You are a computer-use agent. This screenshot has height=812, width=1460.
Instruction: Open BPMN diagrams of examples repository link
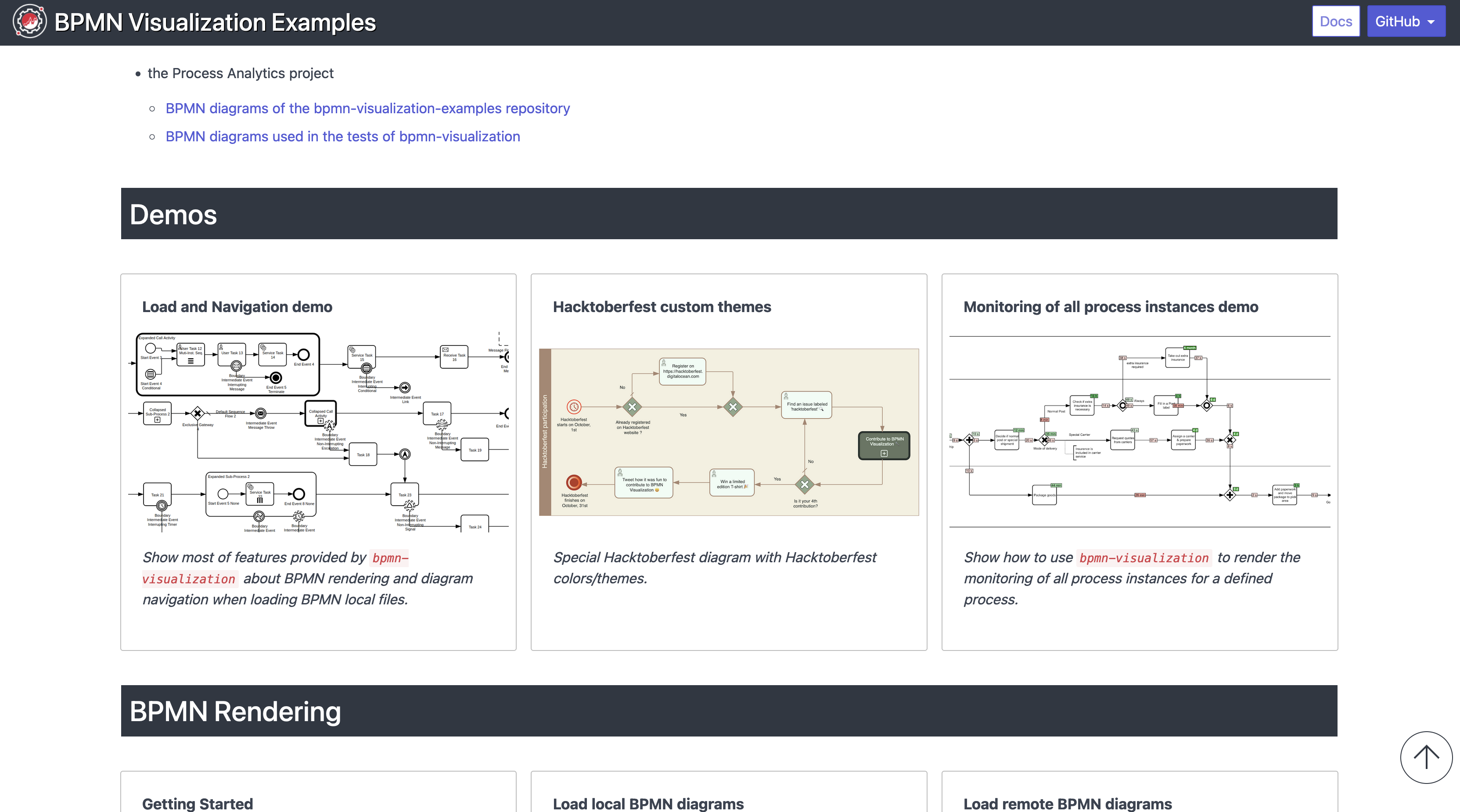point(367,108)
